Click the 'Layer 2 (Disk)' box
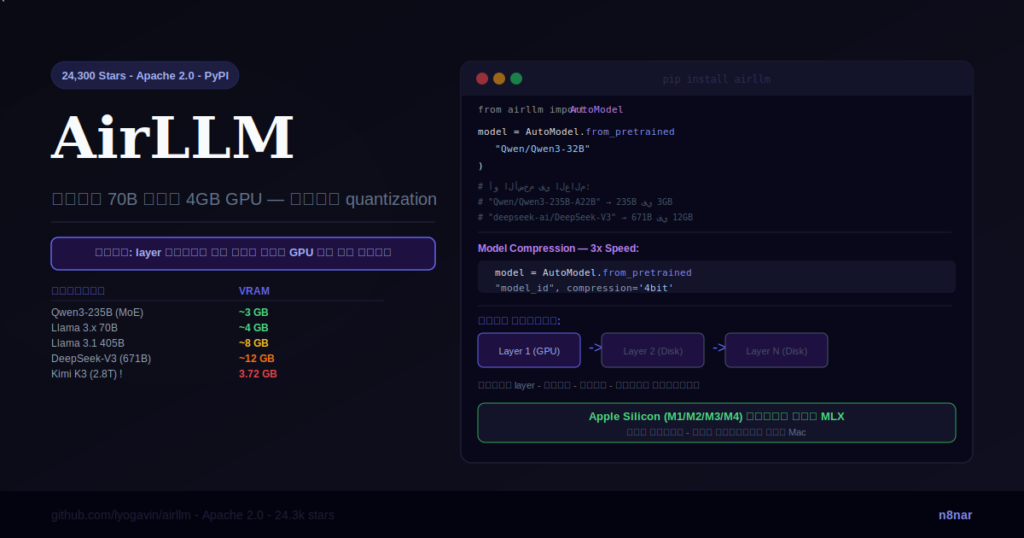The image size is (1024, 538). [652, 351]
